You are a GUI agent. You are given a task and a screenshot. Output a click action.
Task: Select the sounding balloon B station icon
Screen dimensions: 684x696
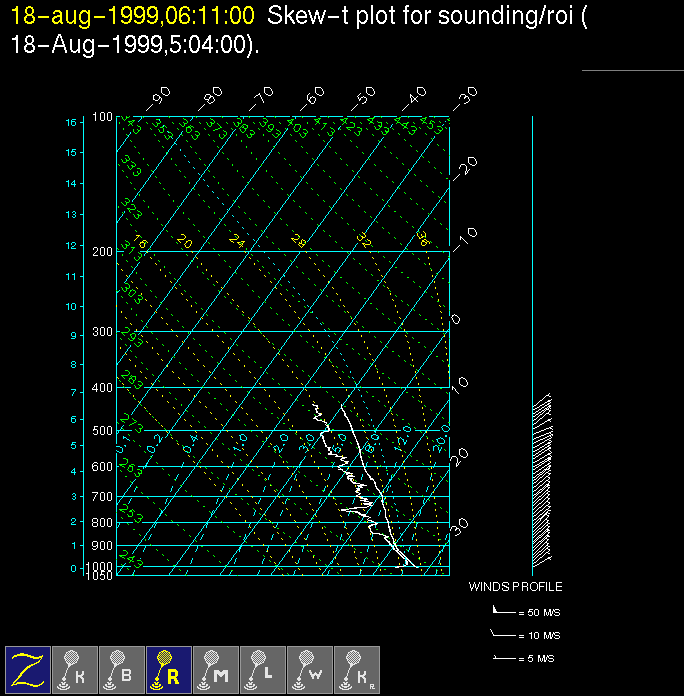[122, 668]
